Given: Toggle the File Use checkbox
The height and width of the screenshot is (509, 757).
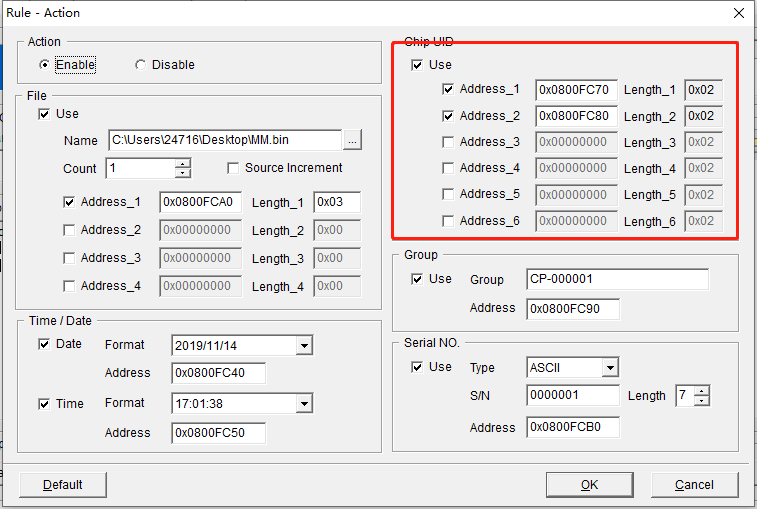Looking at the screenshot, I should tap(44, 114).
